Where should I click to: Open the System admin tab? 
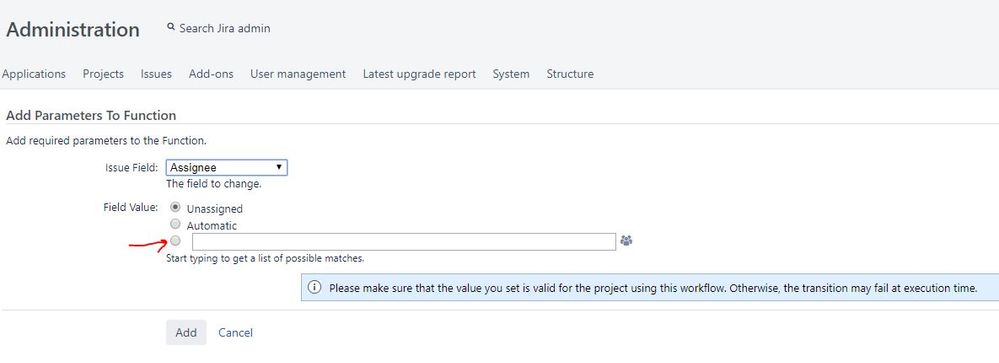coord(511,74)
